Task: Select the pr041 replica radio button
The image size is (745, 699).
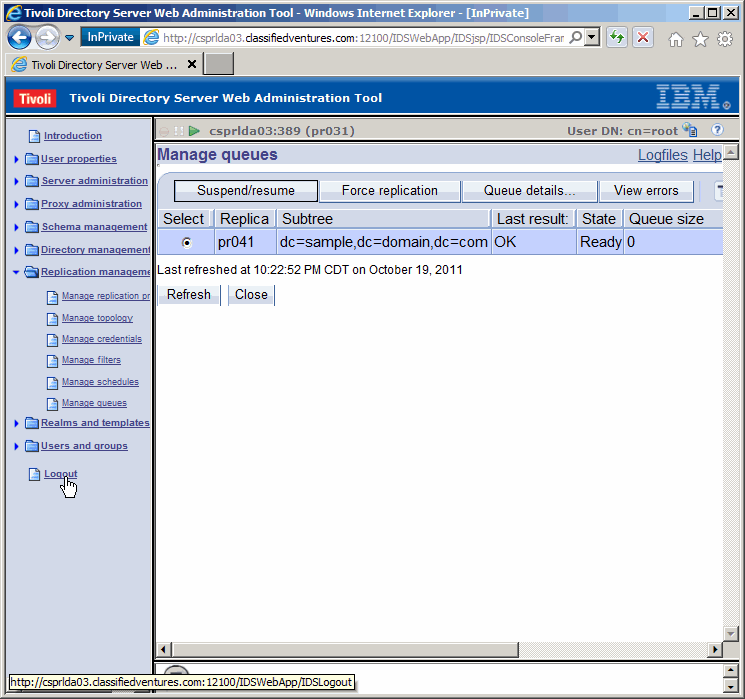Action: tap(186, 243)
